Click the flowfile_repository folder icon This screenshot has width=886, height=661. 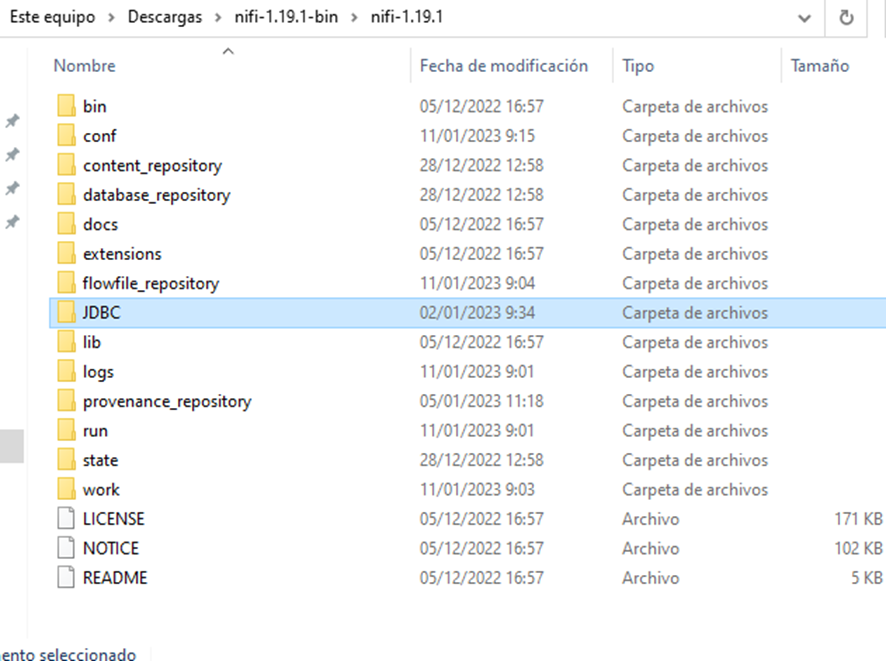[66, 282]
